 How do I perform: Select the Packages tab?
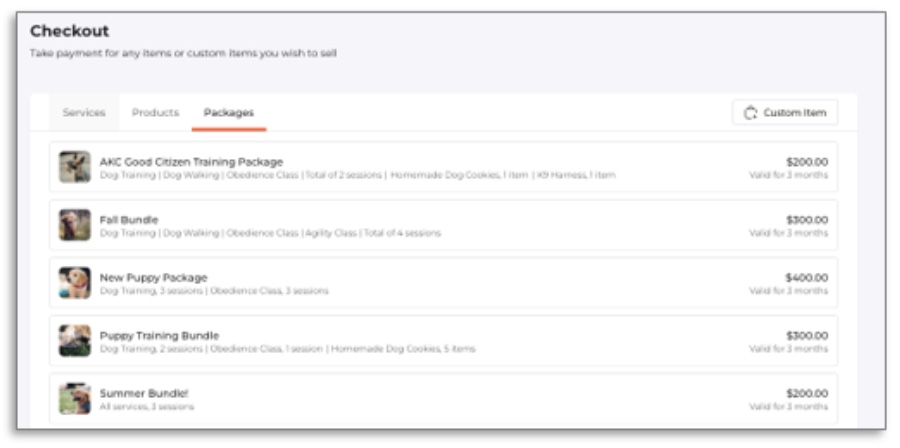pyautogui.click(x=228, y=113)
